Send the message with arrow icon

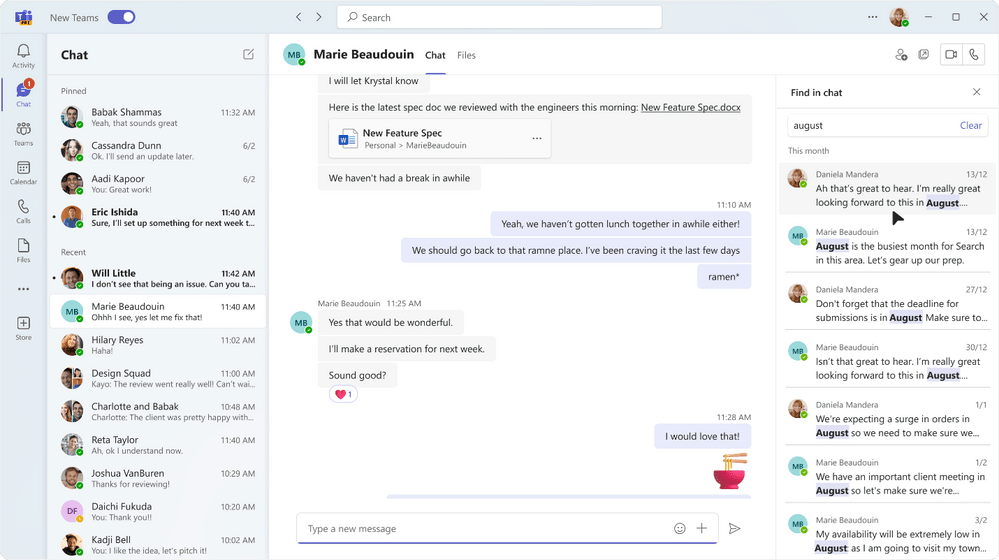[735, 528]
